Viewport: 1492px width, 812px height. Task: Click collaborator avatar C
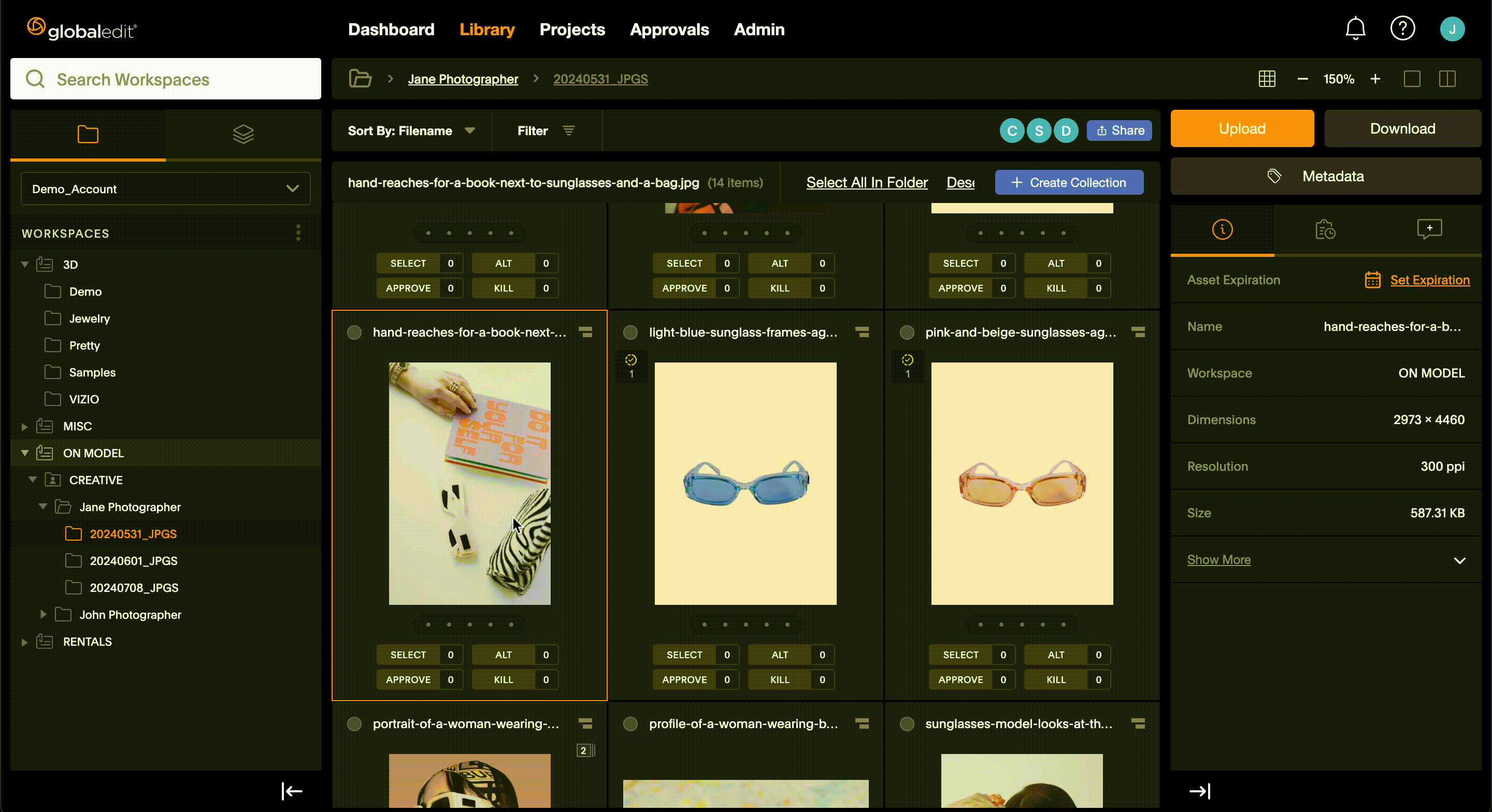coord(1012,131)
